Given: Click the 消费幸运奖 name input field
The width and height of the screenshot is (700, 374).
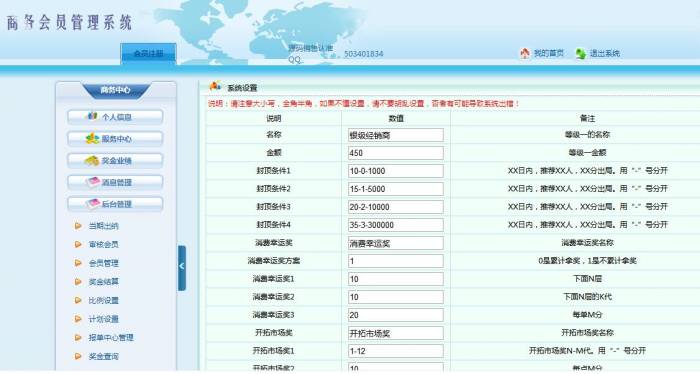Looking at the screenshot, I should click(396, 243).
